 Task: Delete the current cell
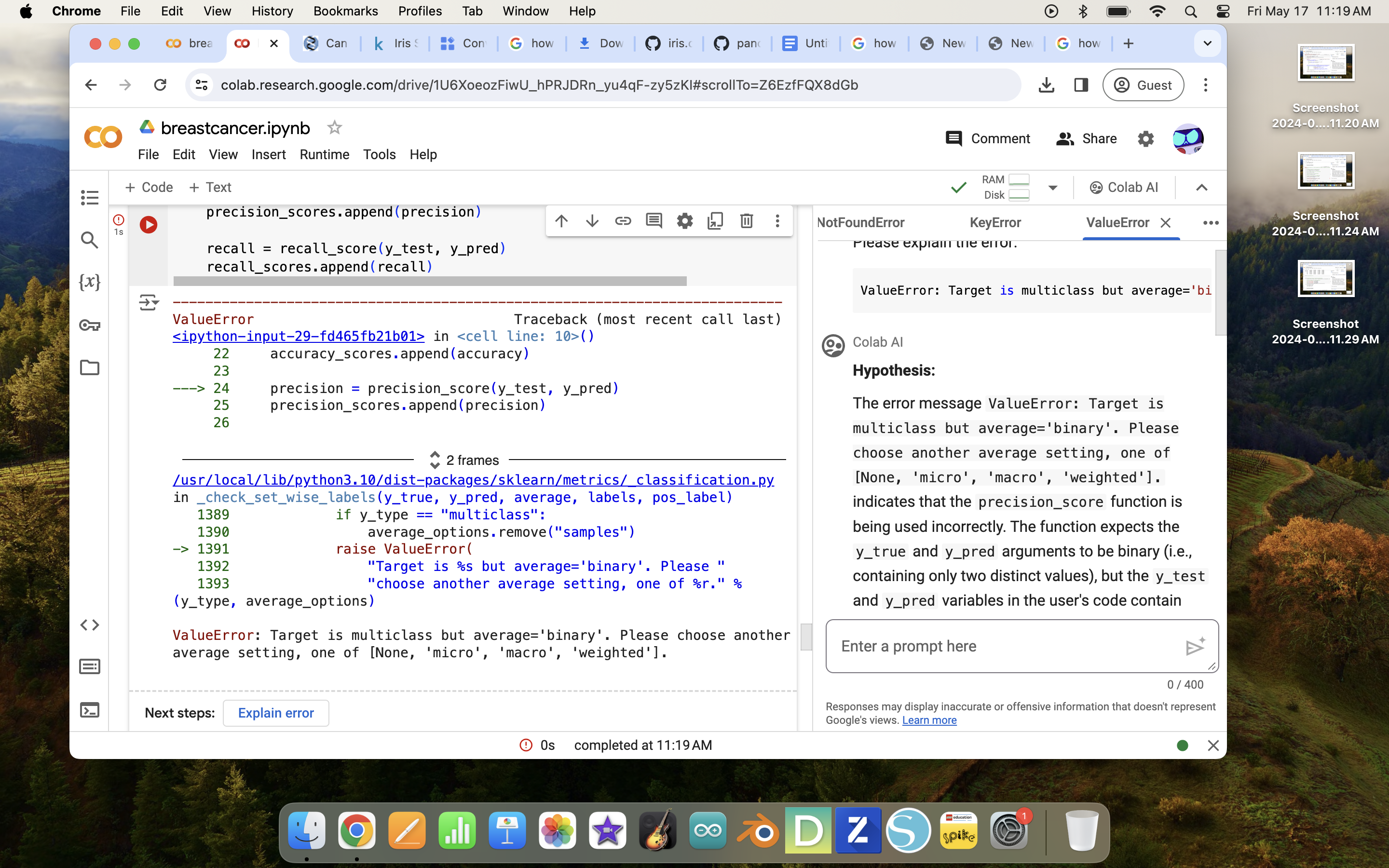(x=746, y=221)
